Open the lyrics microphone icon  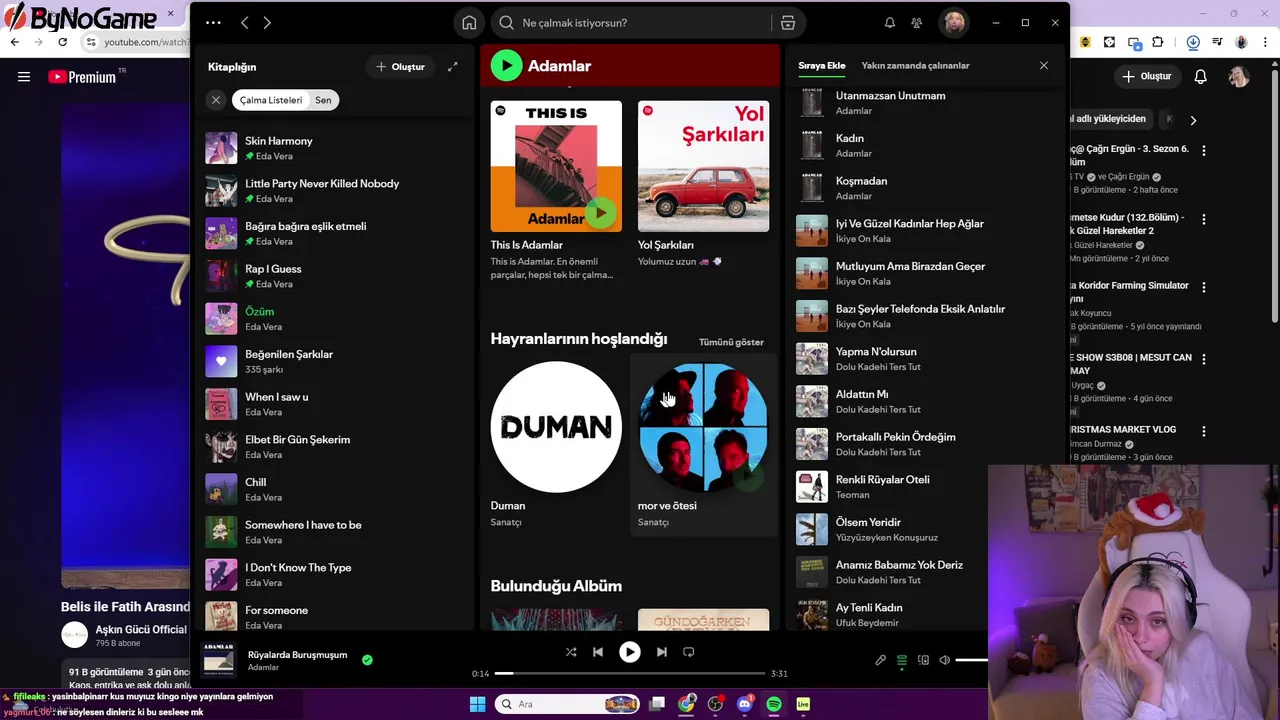click(881, 660)
